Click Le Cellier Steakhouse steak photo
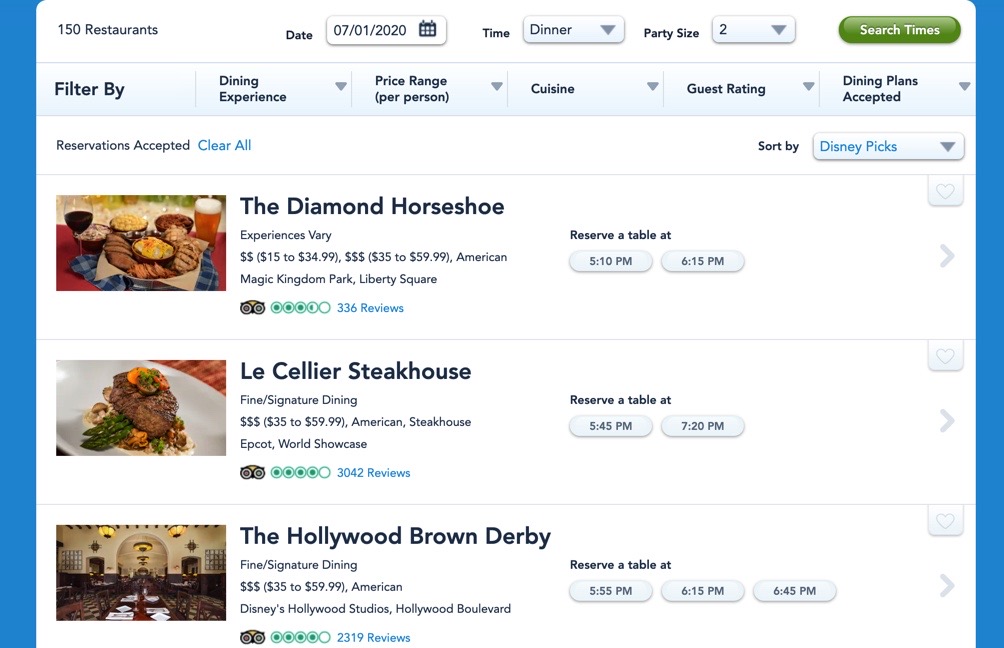The width and height of the screenshot is (1004, 648). coord(141,408)
